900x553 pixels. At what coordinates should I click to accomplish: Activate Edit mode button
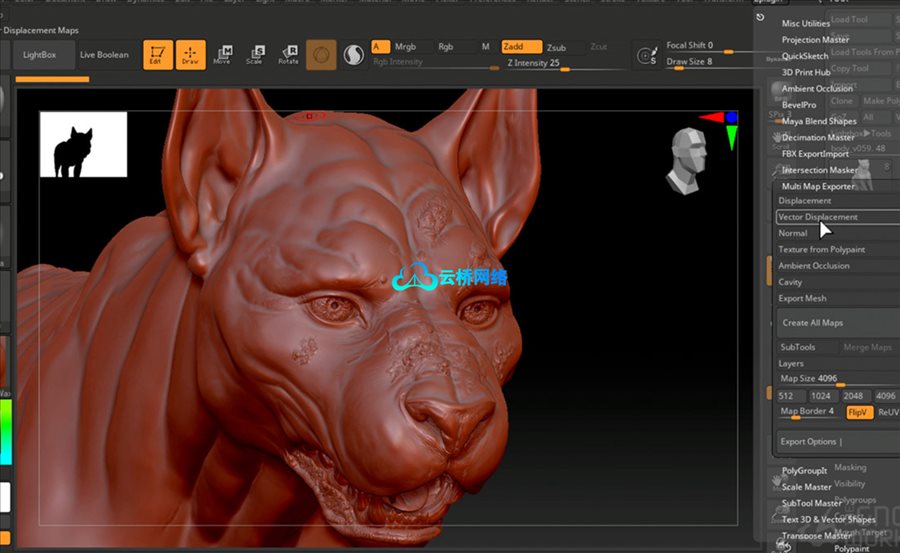(x=156, y=55)
